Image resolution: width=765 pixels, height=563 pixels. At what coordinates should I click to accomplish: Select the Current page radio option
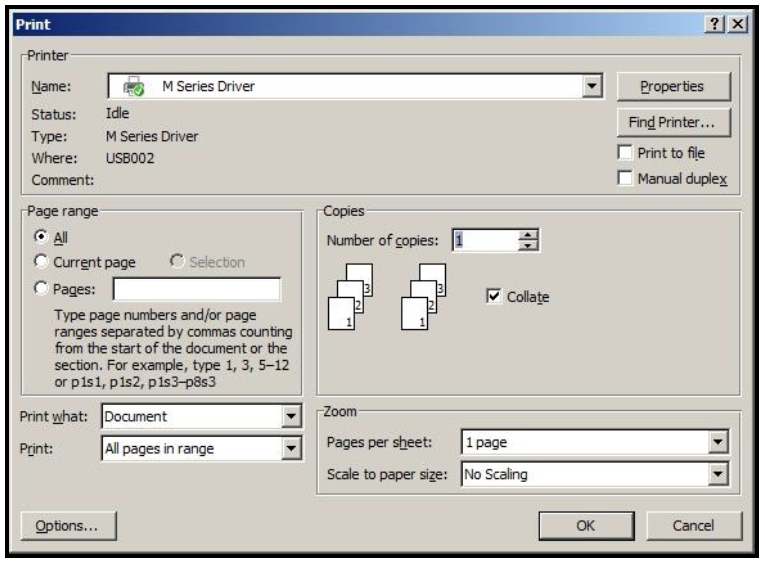click(41, 261)
